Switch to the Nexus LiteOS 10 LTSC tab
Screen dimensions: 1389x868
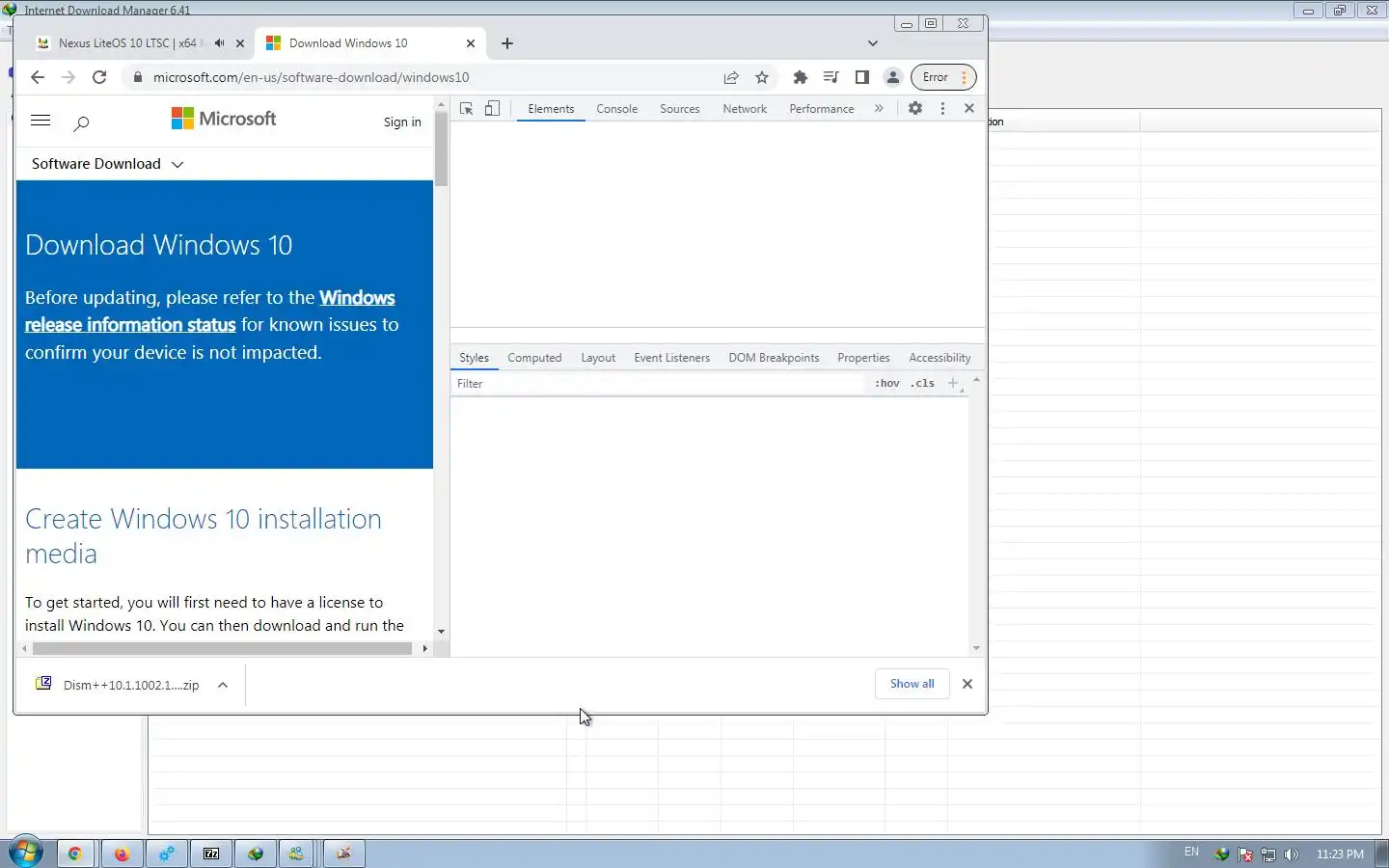(126, 43)
